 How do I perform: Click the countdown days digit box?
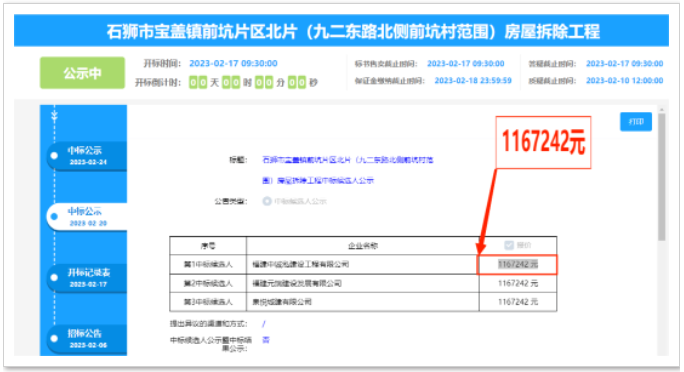[x=198, y=82]
